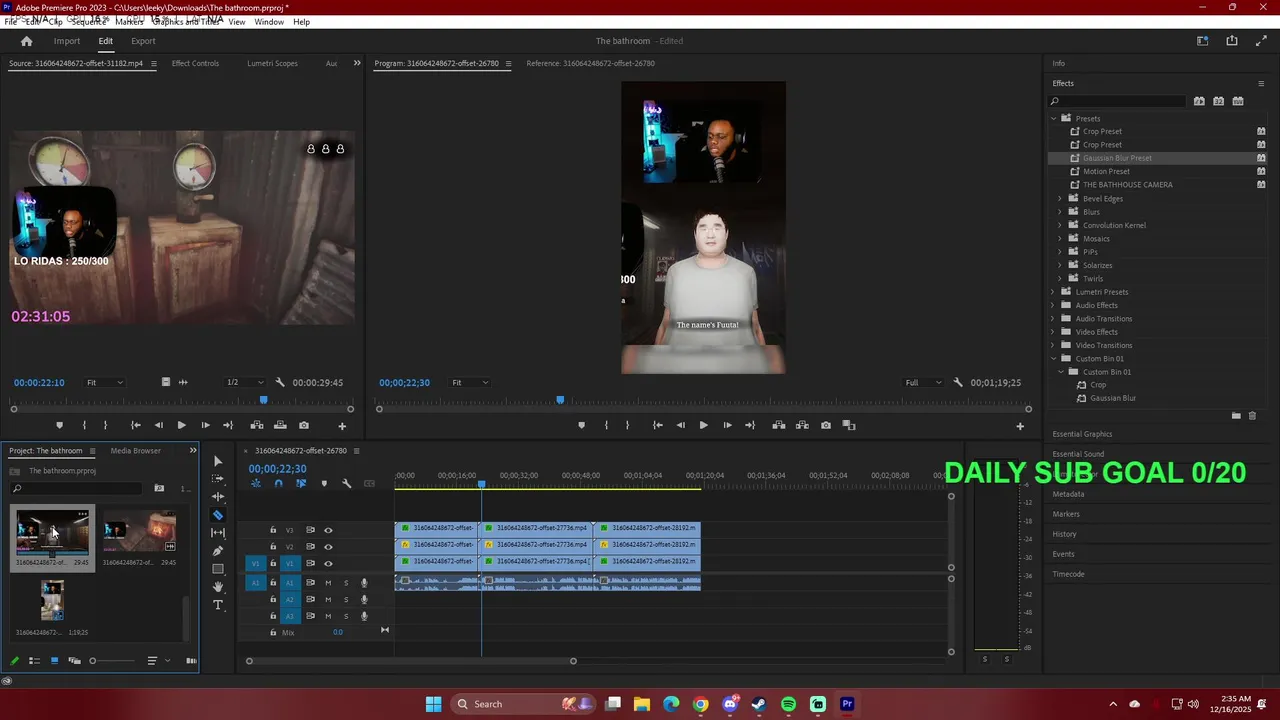Screen dimensions: 1280x720
Task: Expand the Lumetri Presets folder
Action: pyautogui.click(x=1053, y=292)
